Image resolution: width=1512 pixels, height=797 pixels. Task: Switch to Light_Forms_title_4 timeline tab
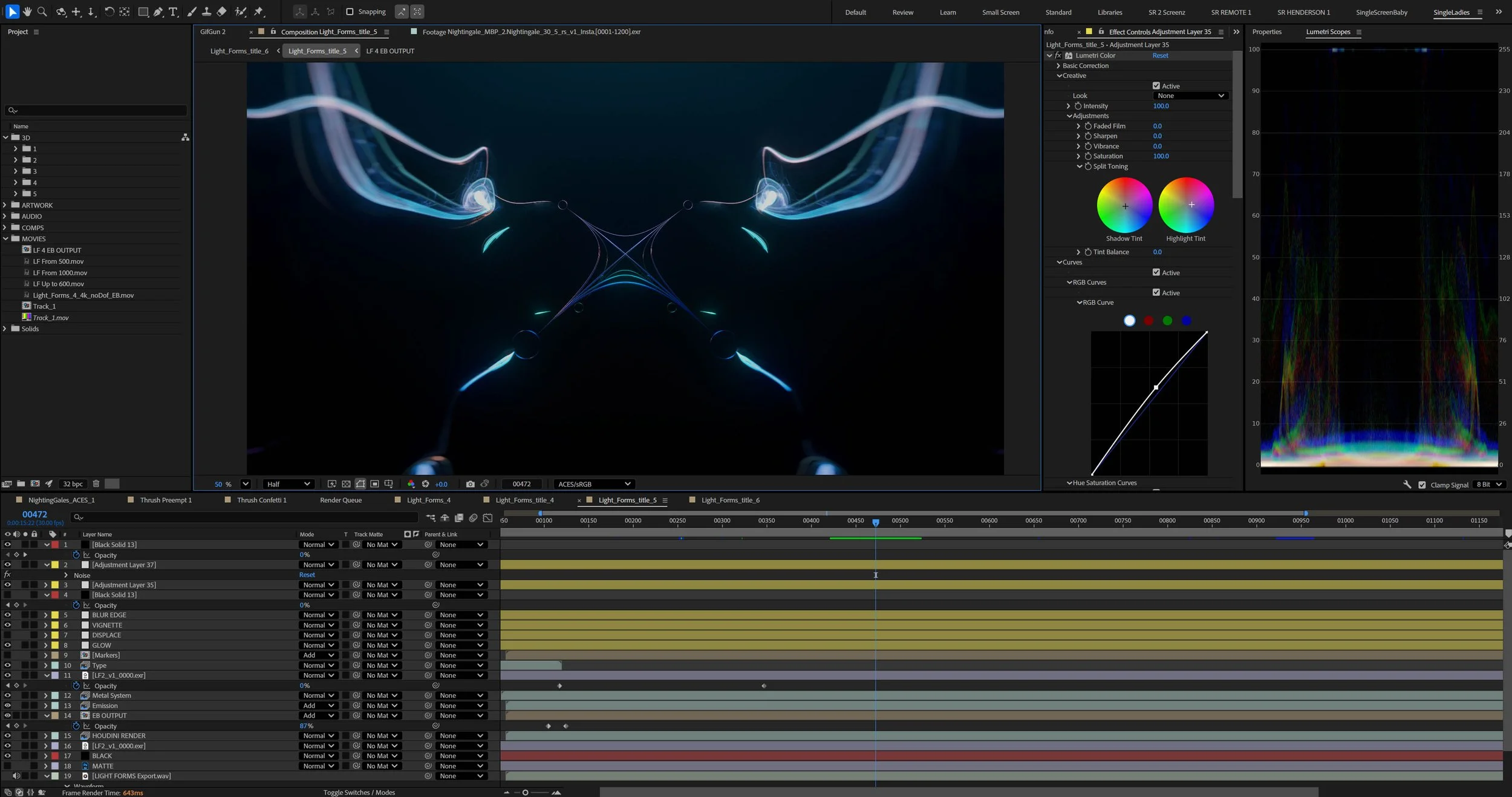pyautogui.click(x=524, y=500)
